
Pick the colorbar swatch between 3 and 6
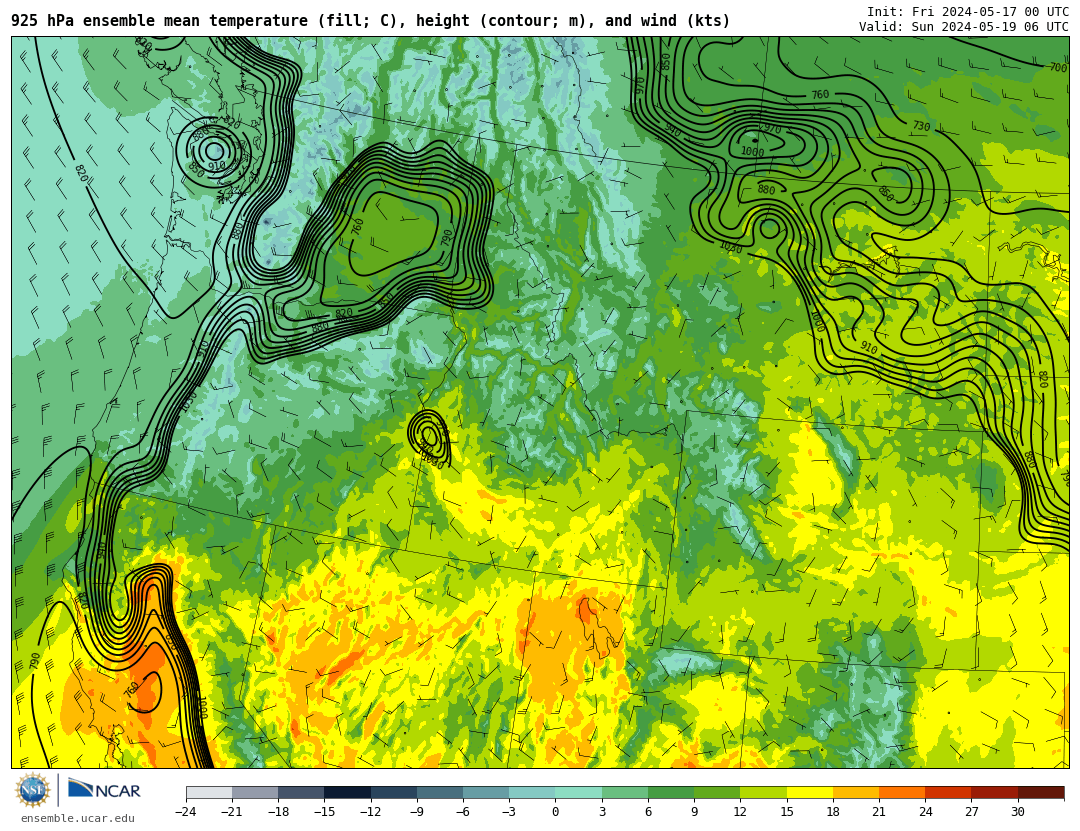tap(625, 792)
